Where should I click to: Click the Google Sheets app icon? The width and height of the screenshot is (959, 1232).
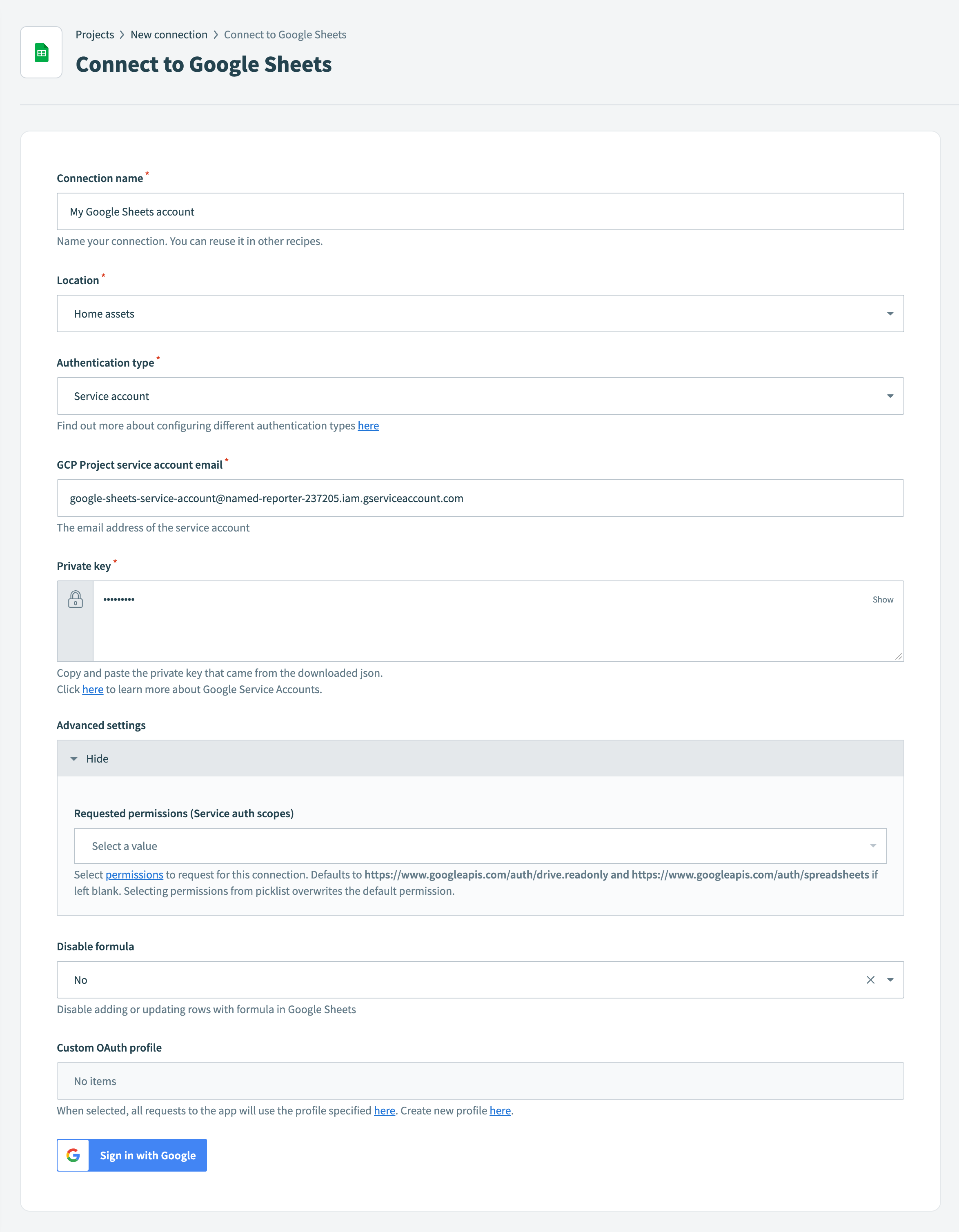(41, 53)
